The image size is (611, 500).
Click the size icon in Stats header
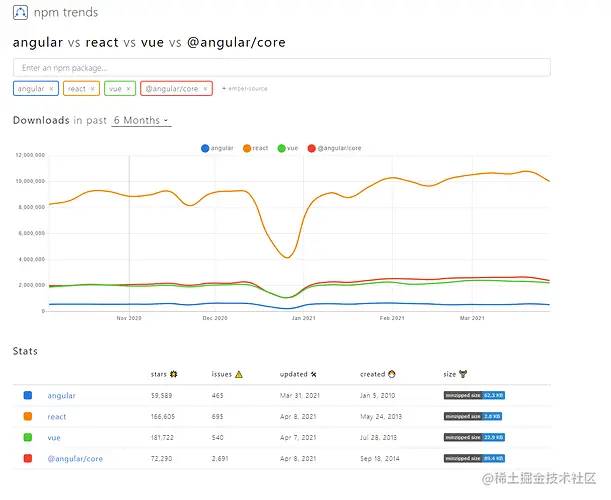[x=463, y=374]
